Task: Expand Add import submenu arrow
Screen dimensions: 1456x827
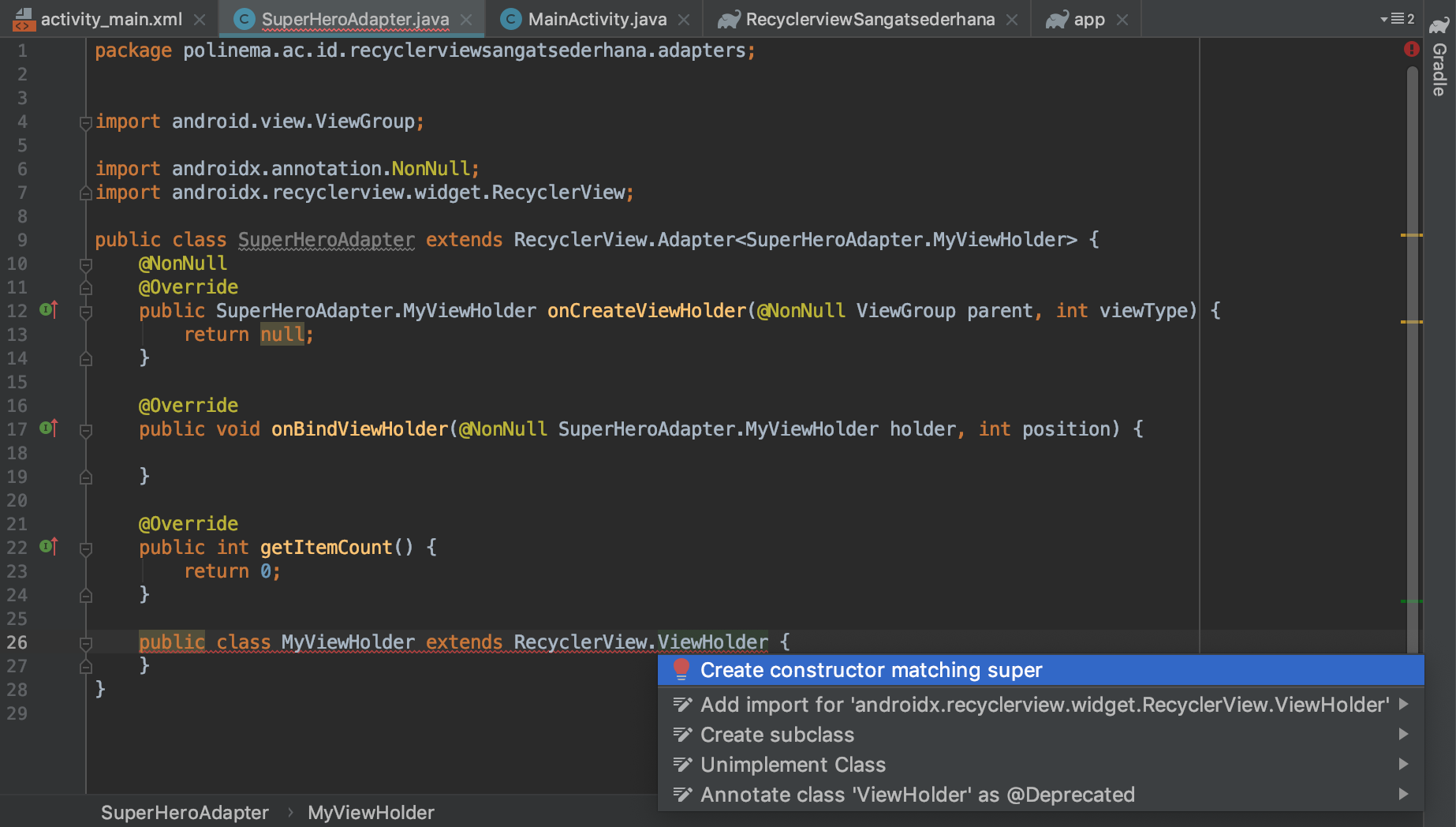Action: [1404, 704]
